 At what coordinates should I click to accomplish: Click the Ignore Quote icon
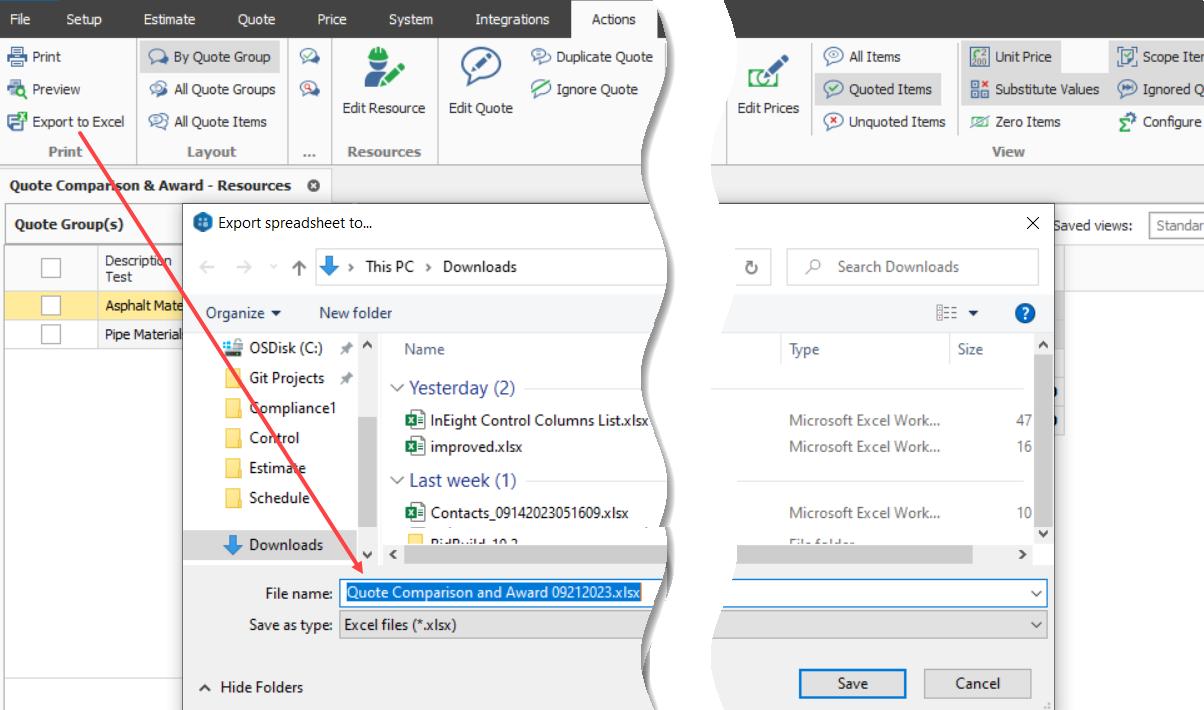pos(540,89)
